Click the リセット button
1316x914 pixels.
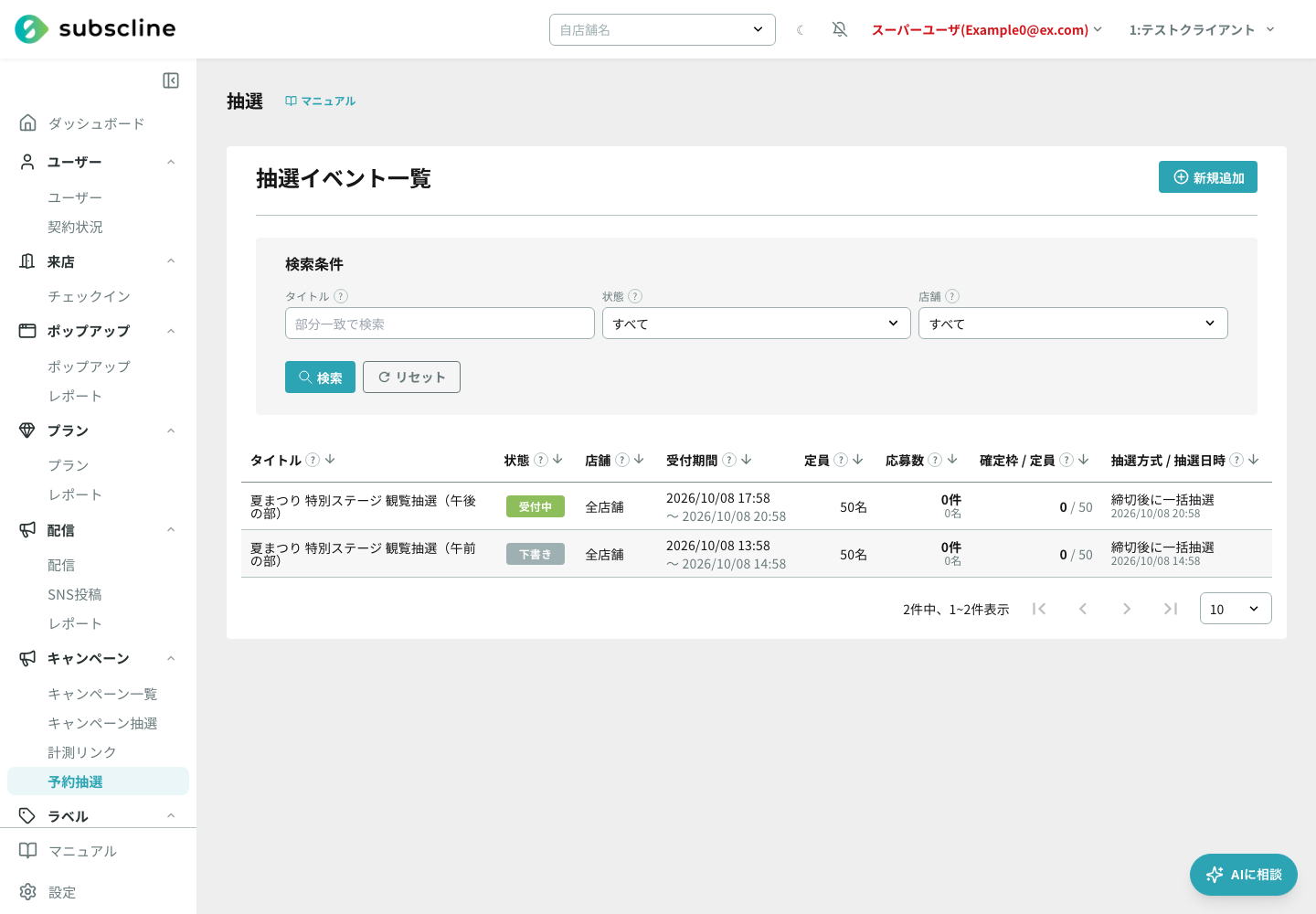tap(411, 377)
